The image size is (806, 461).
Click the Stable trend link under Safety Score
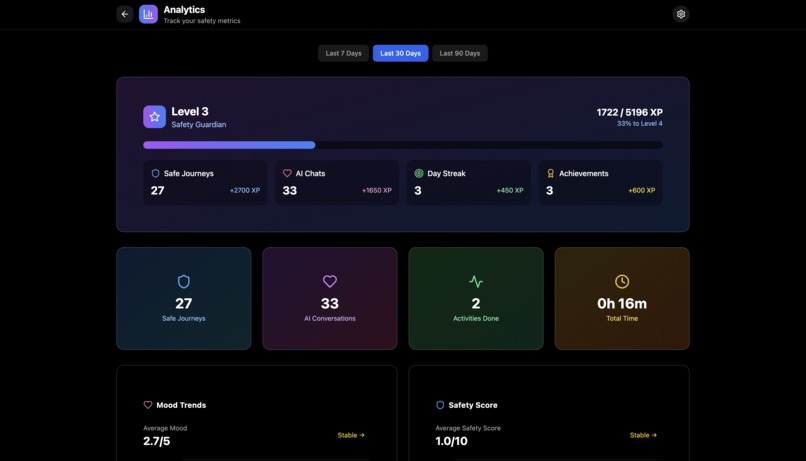pyautogui.click(x=643, y=435)
